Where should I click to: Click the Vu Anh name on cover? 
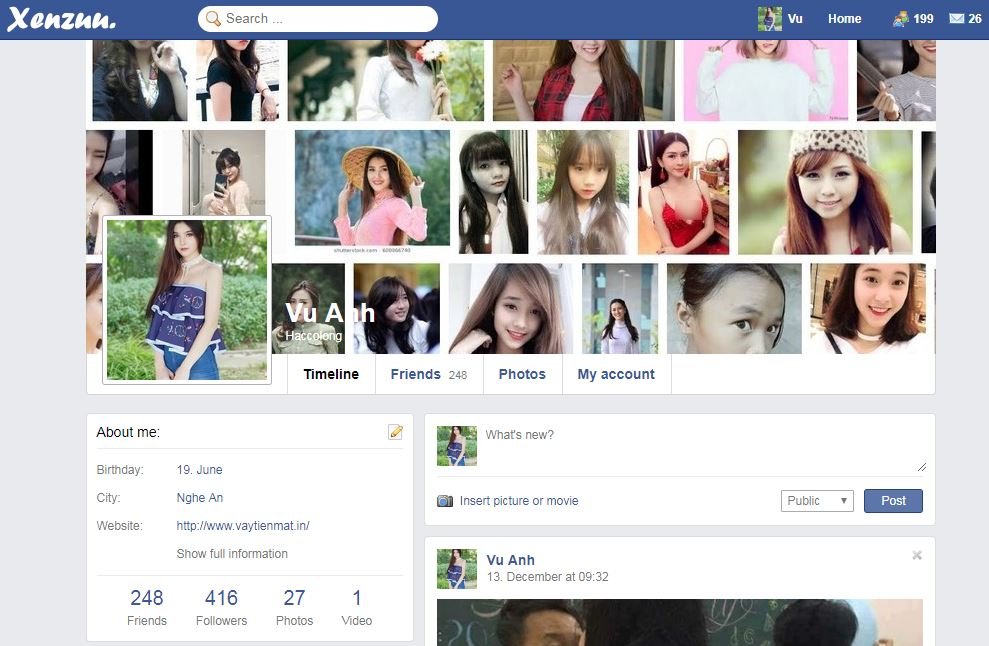pos(330,313)
